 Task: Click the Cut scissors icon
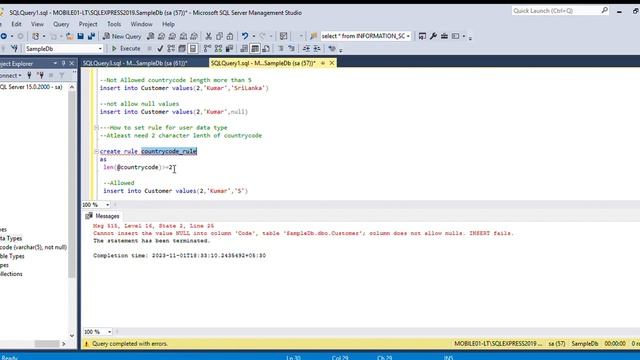coord(209,36)
